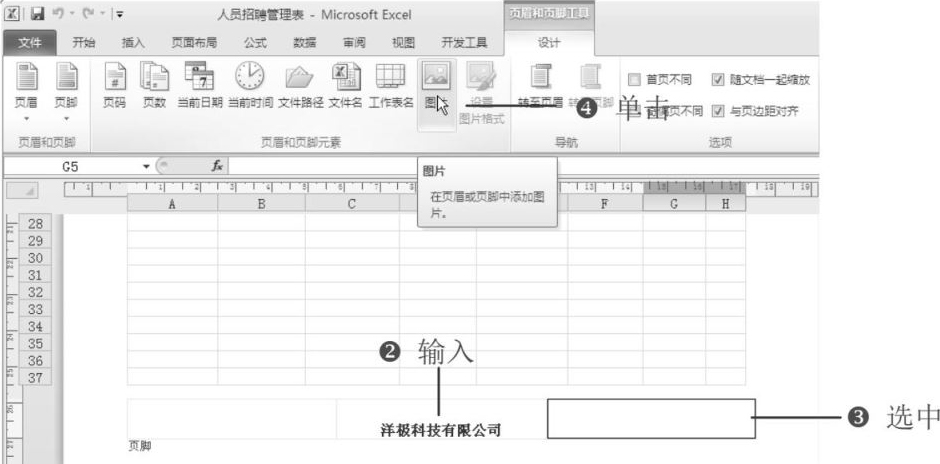The image size is (940, 464).
Task: Select column G header
Action: [x=674, y=204]
